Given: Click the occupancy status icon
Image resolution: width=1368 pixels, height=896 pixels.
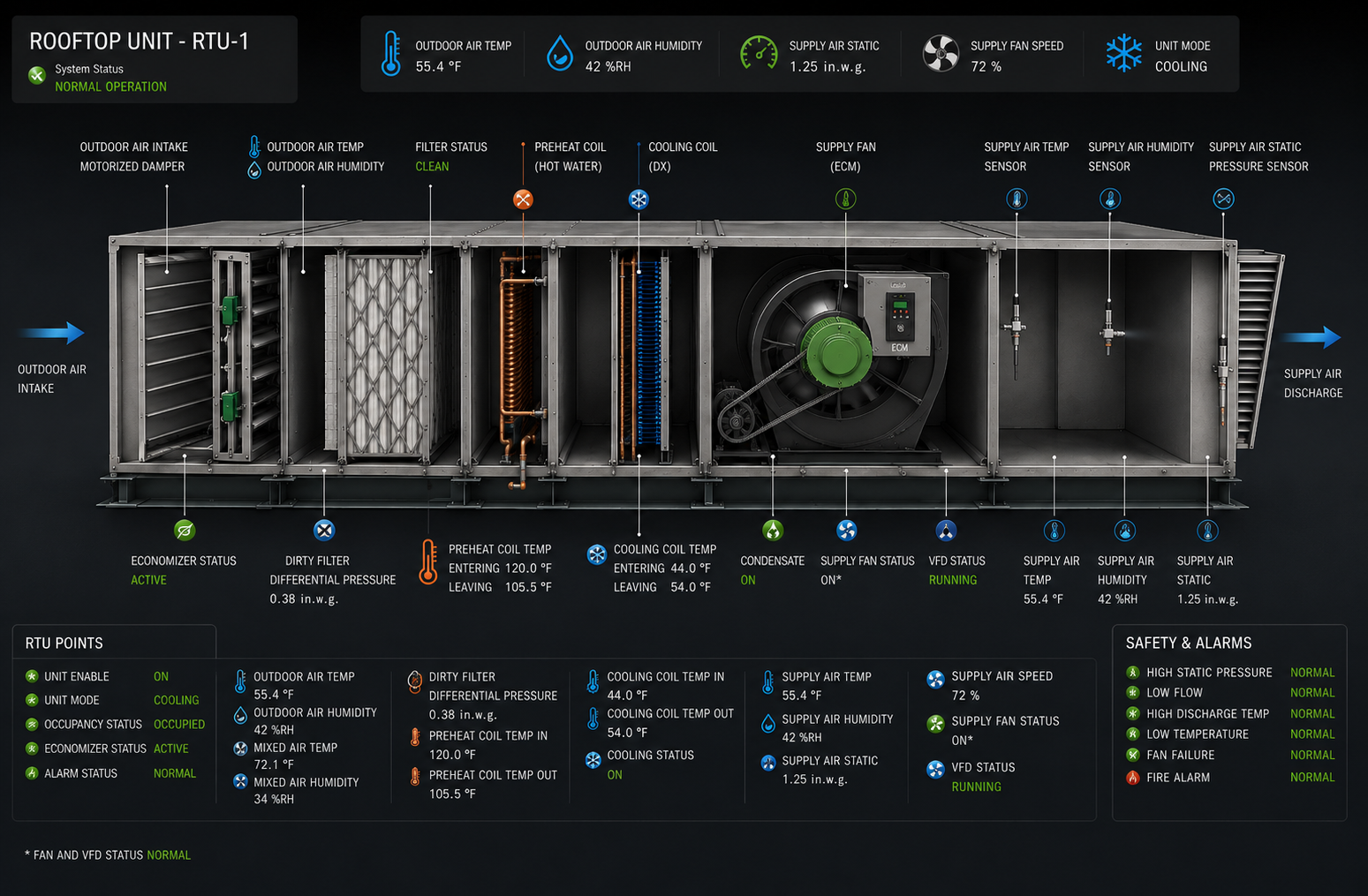Looking at the screenshot, I should [32, 724].
